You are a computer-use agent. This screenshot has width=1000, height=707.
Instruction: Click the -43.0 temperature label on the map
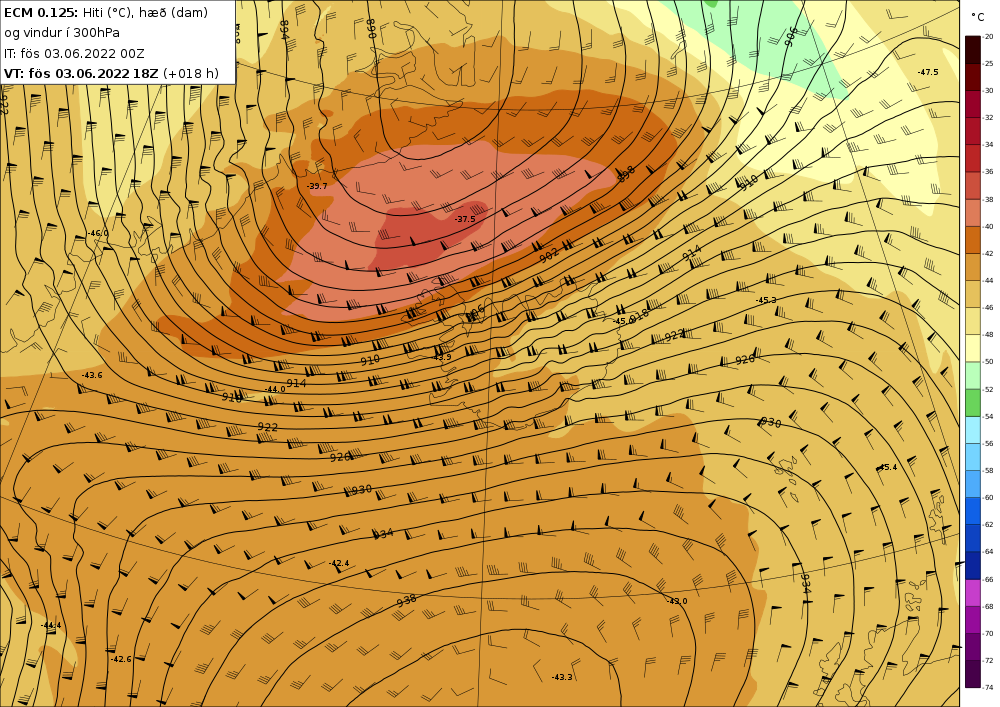(677, 601)
